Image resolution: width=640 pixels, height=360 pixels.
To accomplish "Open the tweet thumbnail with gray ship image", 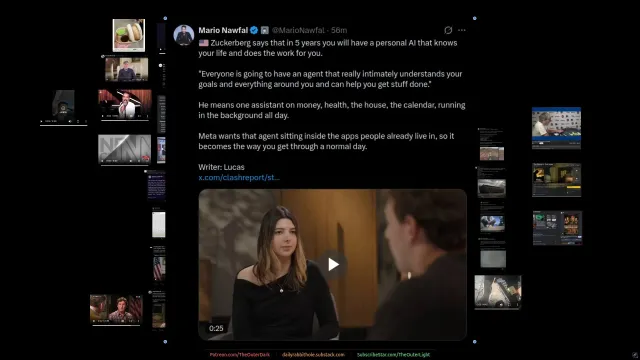I will (491, 188).
